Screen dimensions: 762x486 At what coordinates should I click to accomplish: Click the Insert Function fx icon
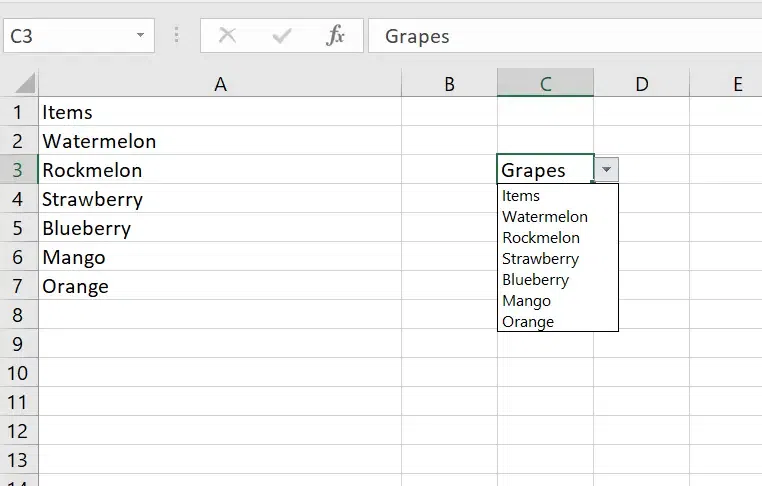tap(336, 36)
